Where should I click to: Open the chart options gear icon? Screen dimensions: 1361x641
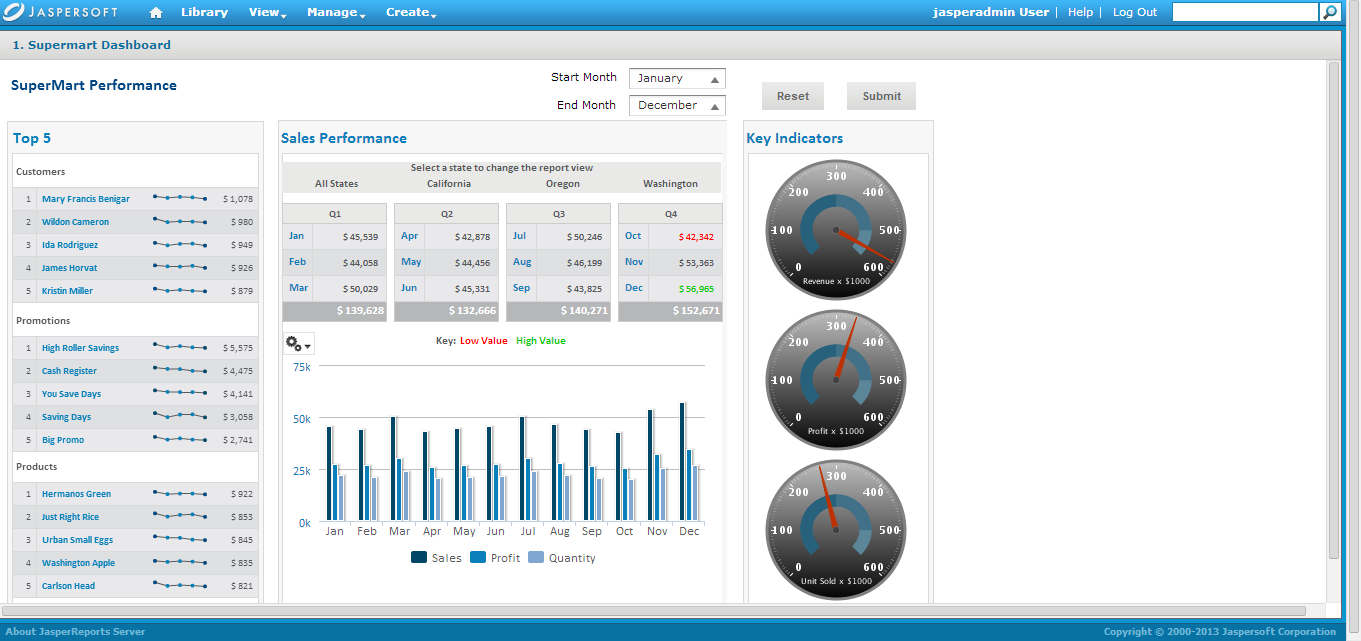pyautogui.click(x=298, y=344)
